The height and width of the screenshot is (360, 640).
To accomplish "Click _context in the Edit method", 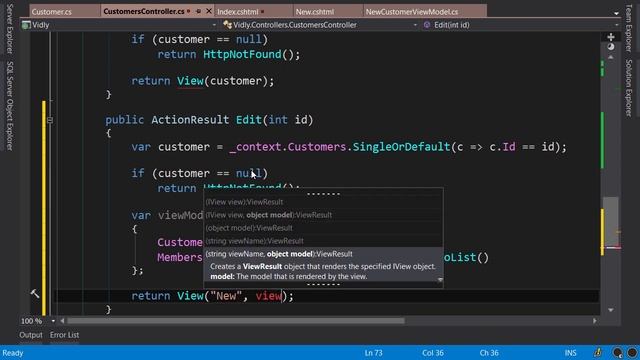I will (255, 147).
